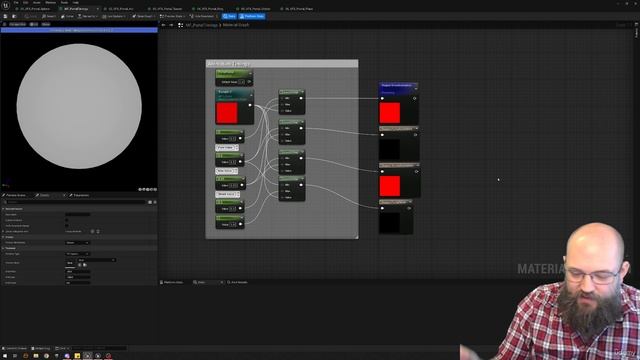Click the clear array trash icon
The height and width of the screenshot is (360, 640).
click(98, 231)
